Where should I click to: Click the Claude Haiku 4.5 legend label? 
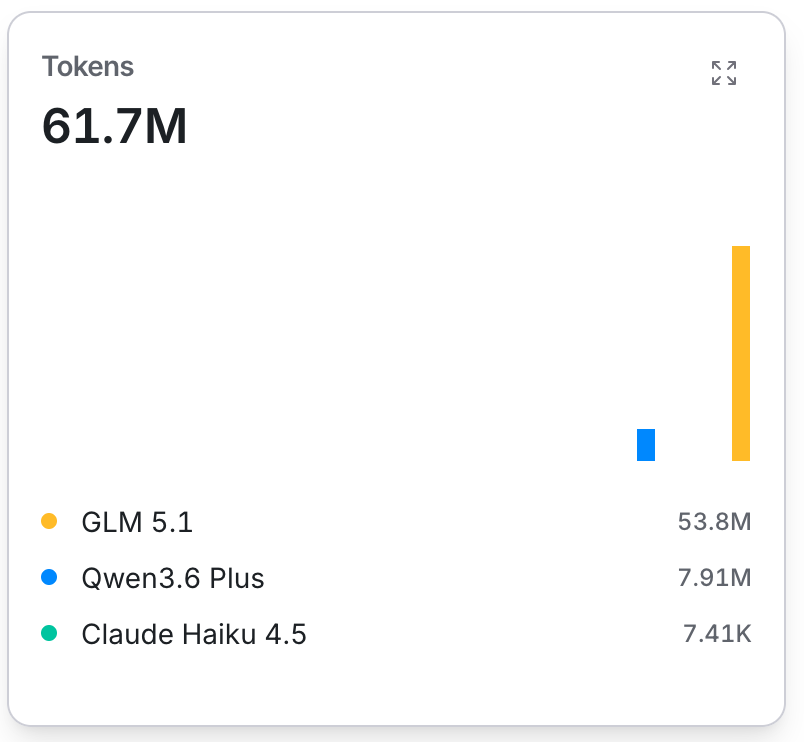tap(194, 634)
